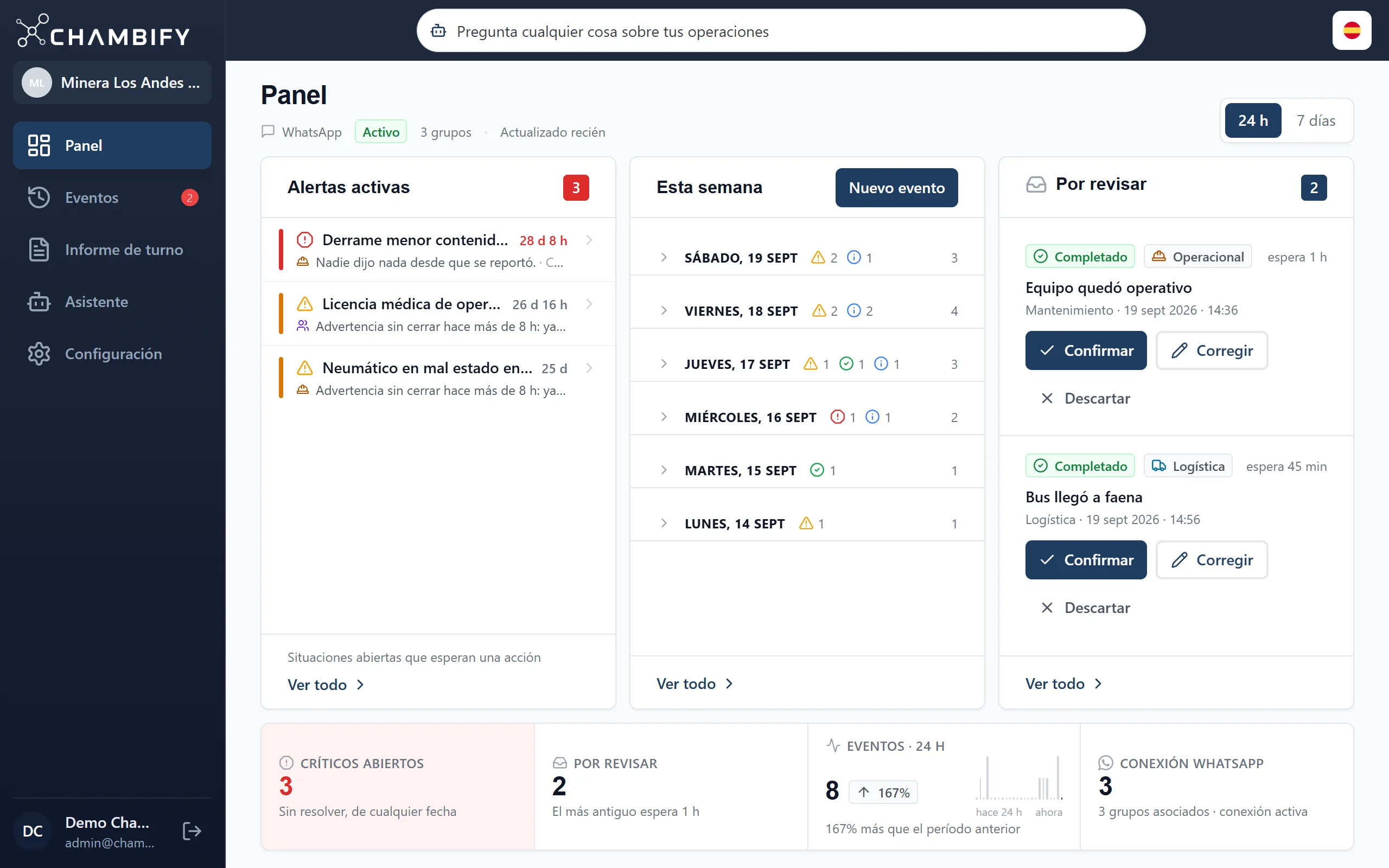The image size is (1389, 868).
Task: Discard the Equipo quedó operativo event
Action: click(x=1085, y=398)
